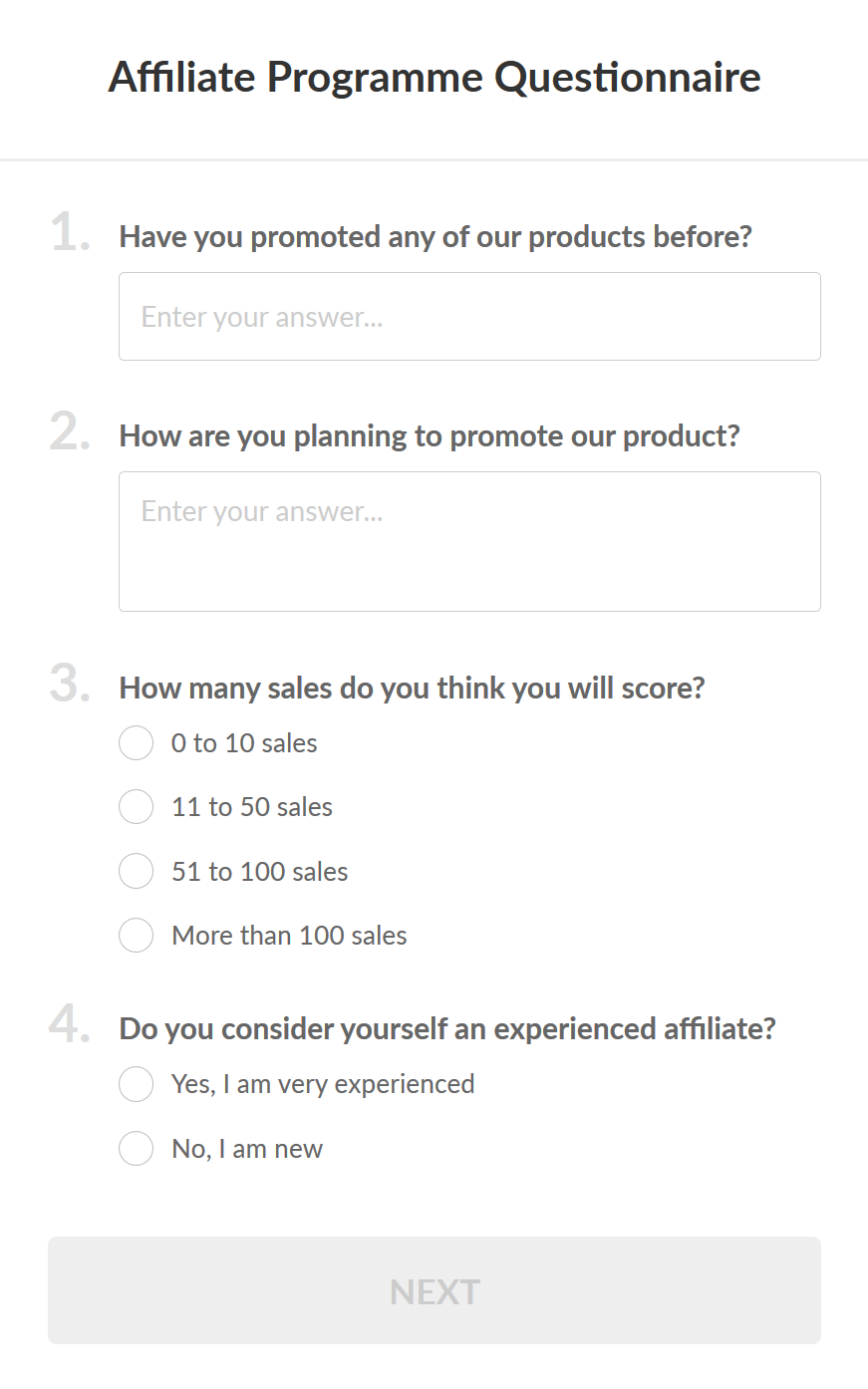
Task: Focus the 'How are you planning' answer textarea
Action: point(469,541)
